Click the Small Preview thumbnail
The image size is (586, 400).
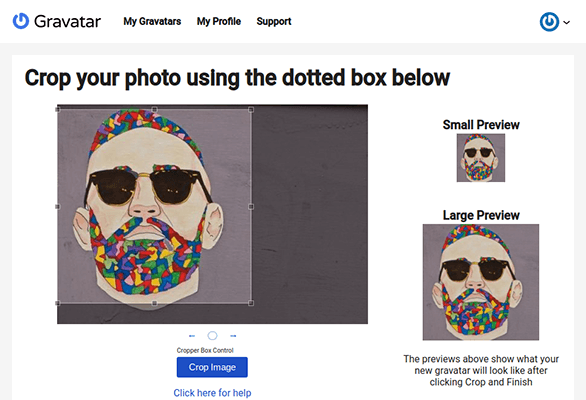click(481, 158)
